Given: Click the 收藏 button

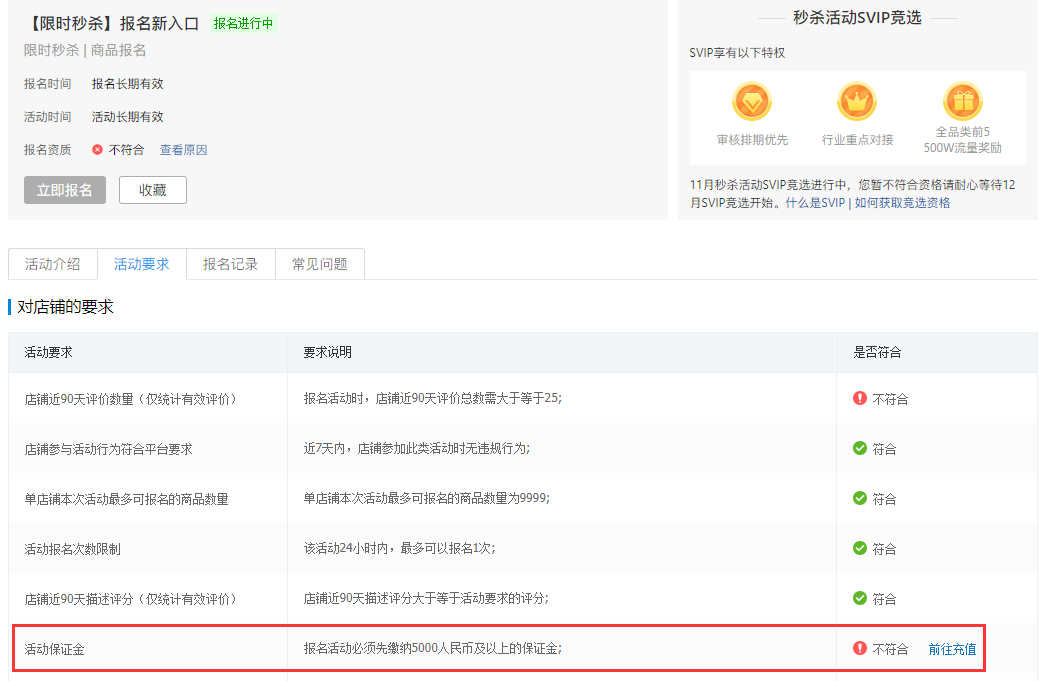Looking at the screenshot, I should click(152, 190).
